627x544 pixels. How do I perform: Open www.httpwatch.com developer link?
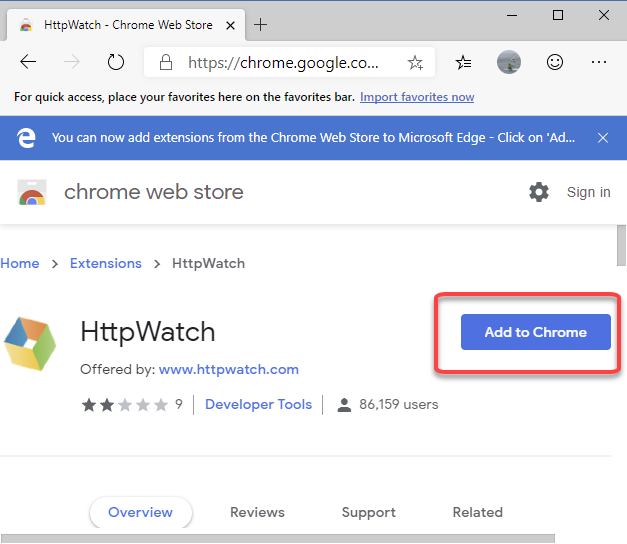point(229,369)
